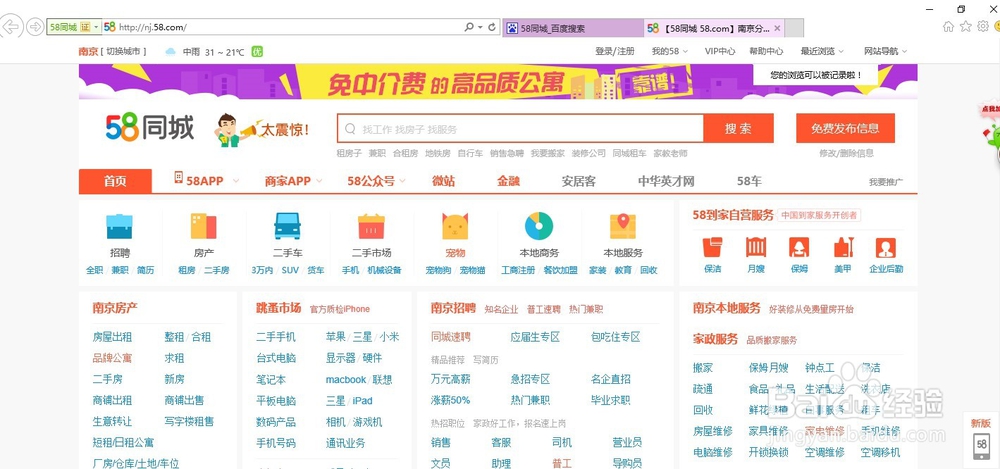Screen dimensions: 1000x469
Task: Click the address bar search magnifier icon
Action: (469, 27)
